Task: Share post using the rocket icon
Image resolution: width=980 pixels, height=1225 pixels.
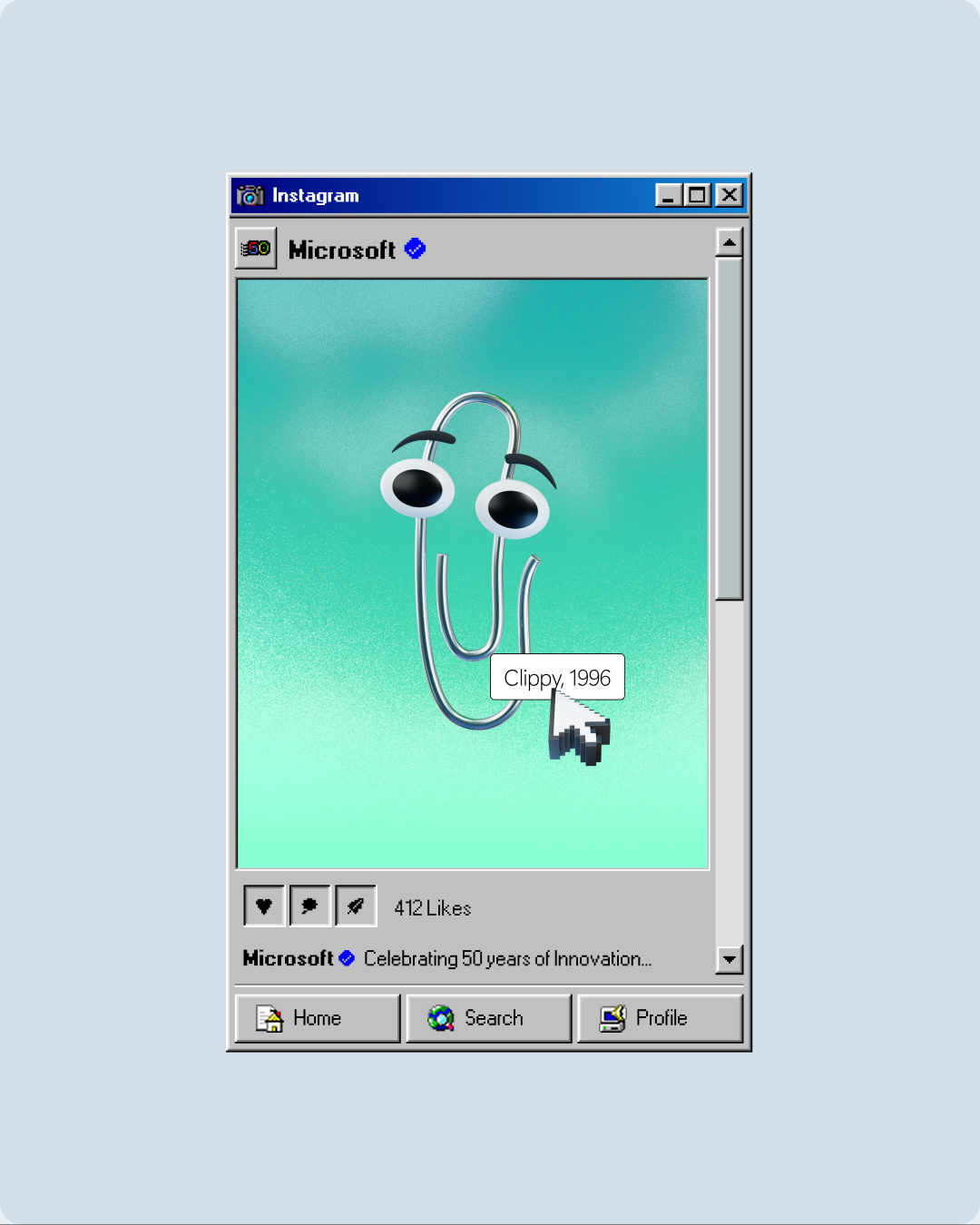Action: [356, 906]
